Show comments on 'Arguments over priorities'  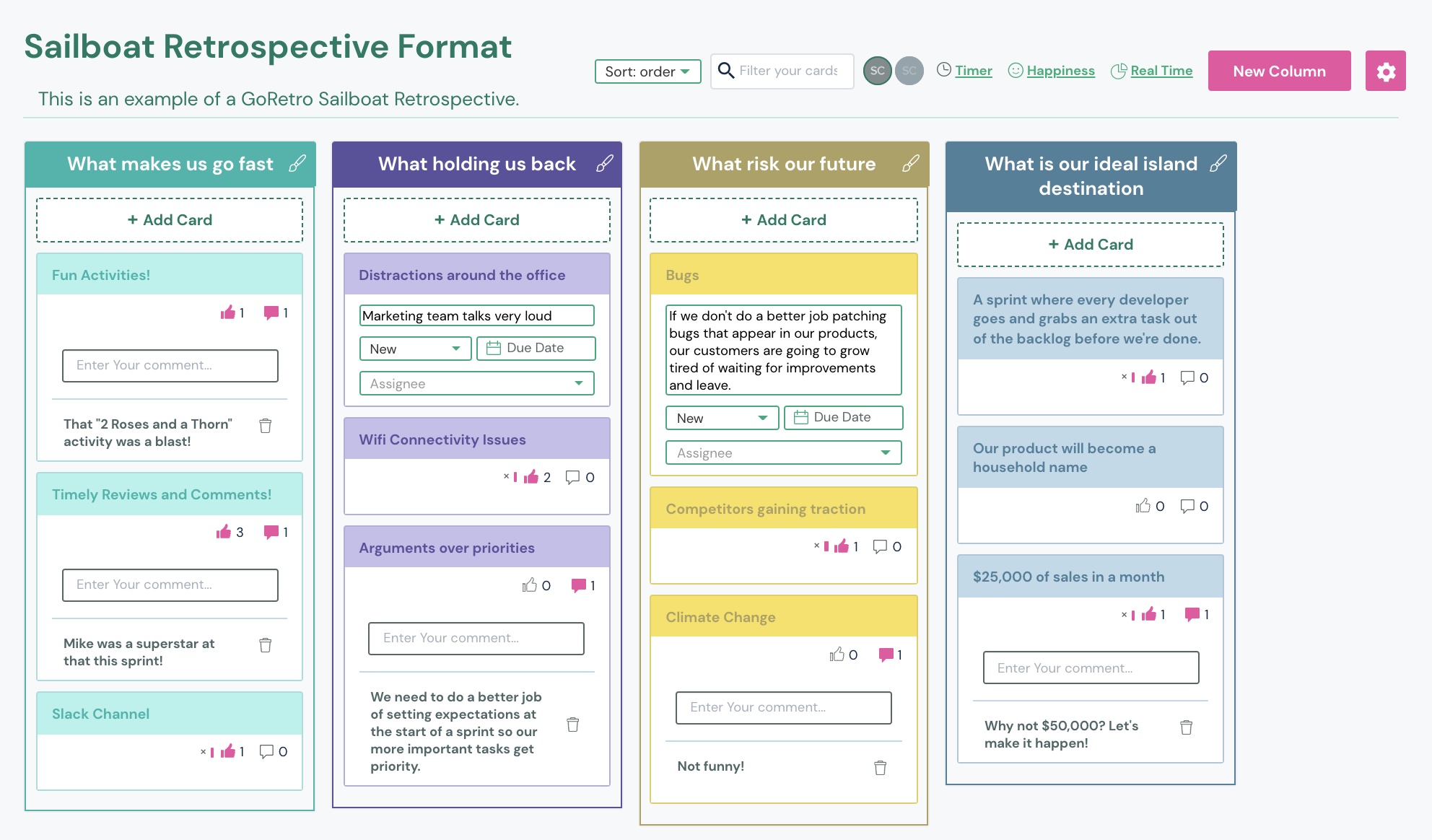579,585
